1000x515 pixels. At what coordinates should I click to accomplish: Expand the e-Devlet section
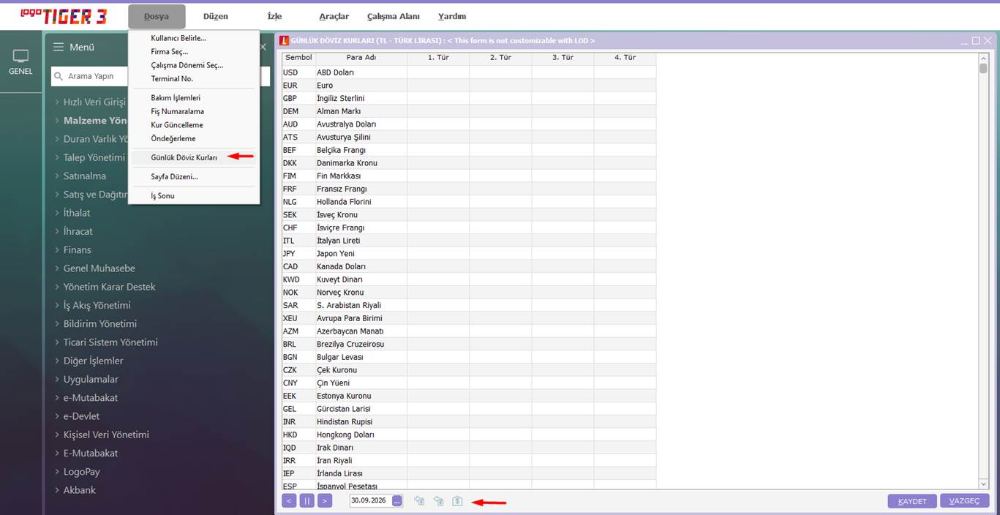[x=81, y=416]
